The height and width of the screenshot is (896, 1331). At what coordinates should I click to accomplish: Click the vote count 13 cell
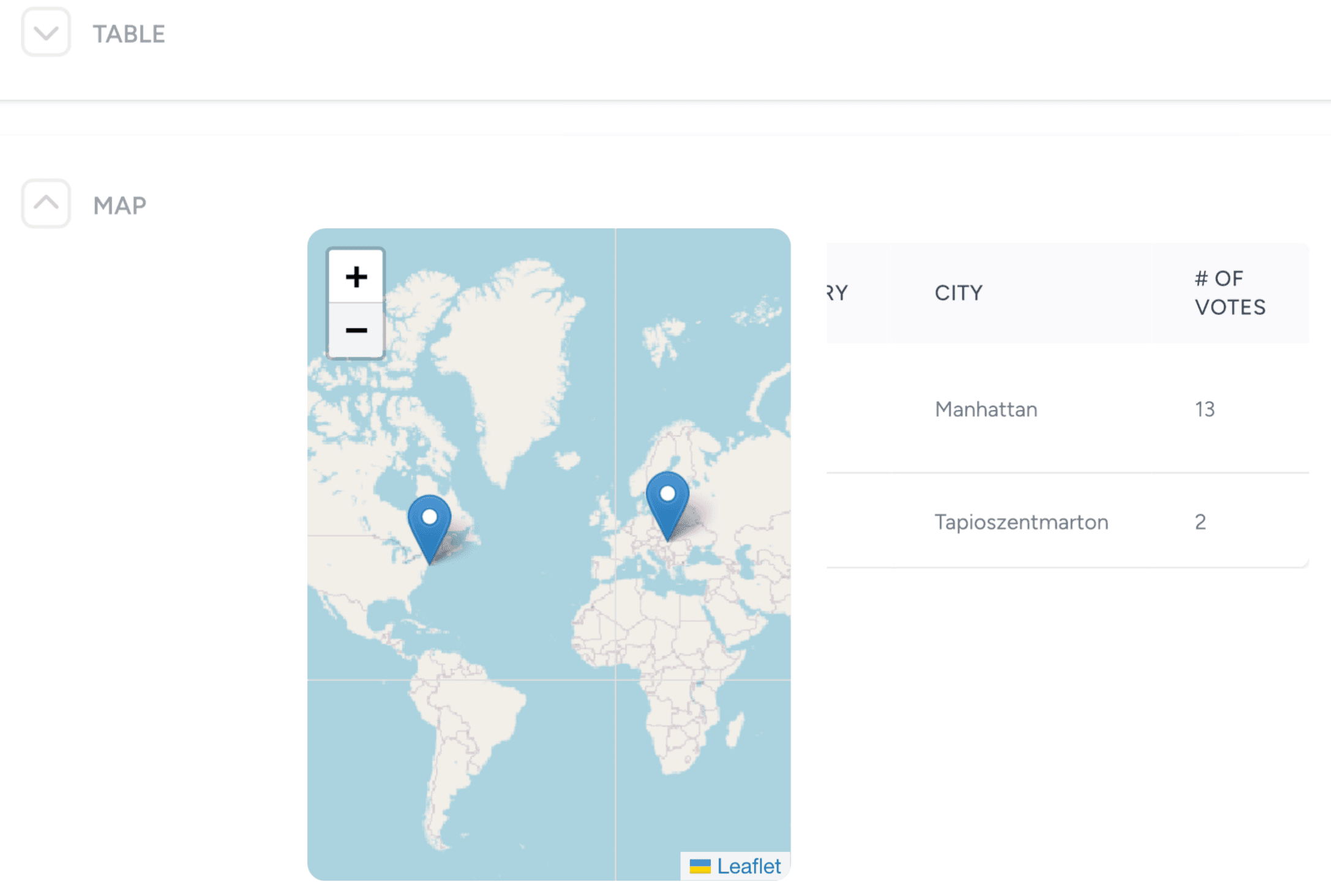[1204, 409]
